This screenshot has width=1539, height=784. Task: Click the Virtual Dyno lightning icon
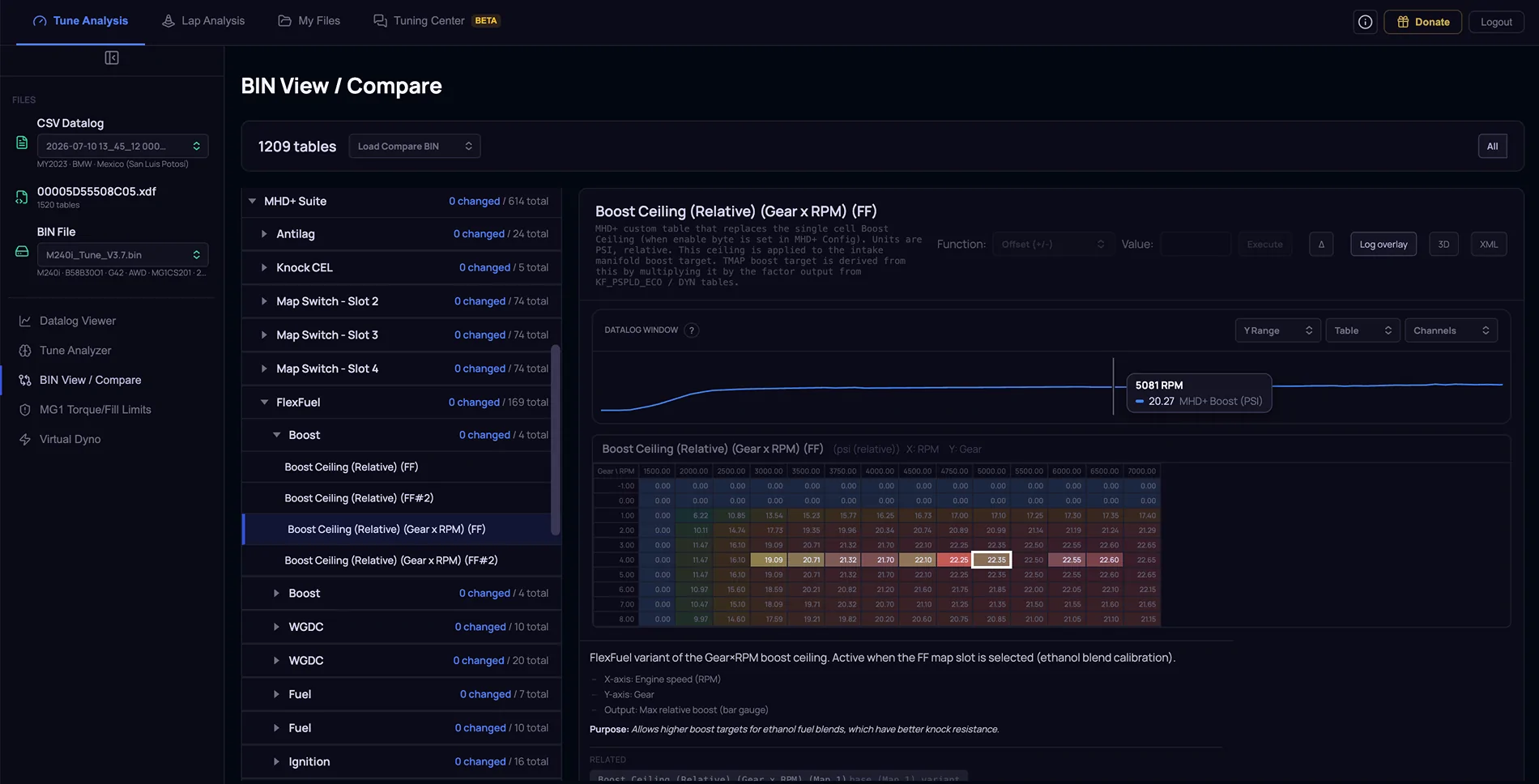(25, 439)
